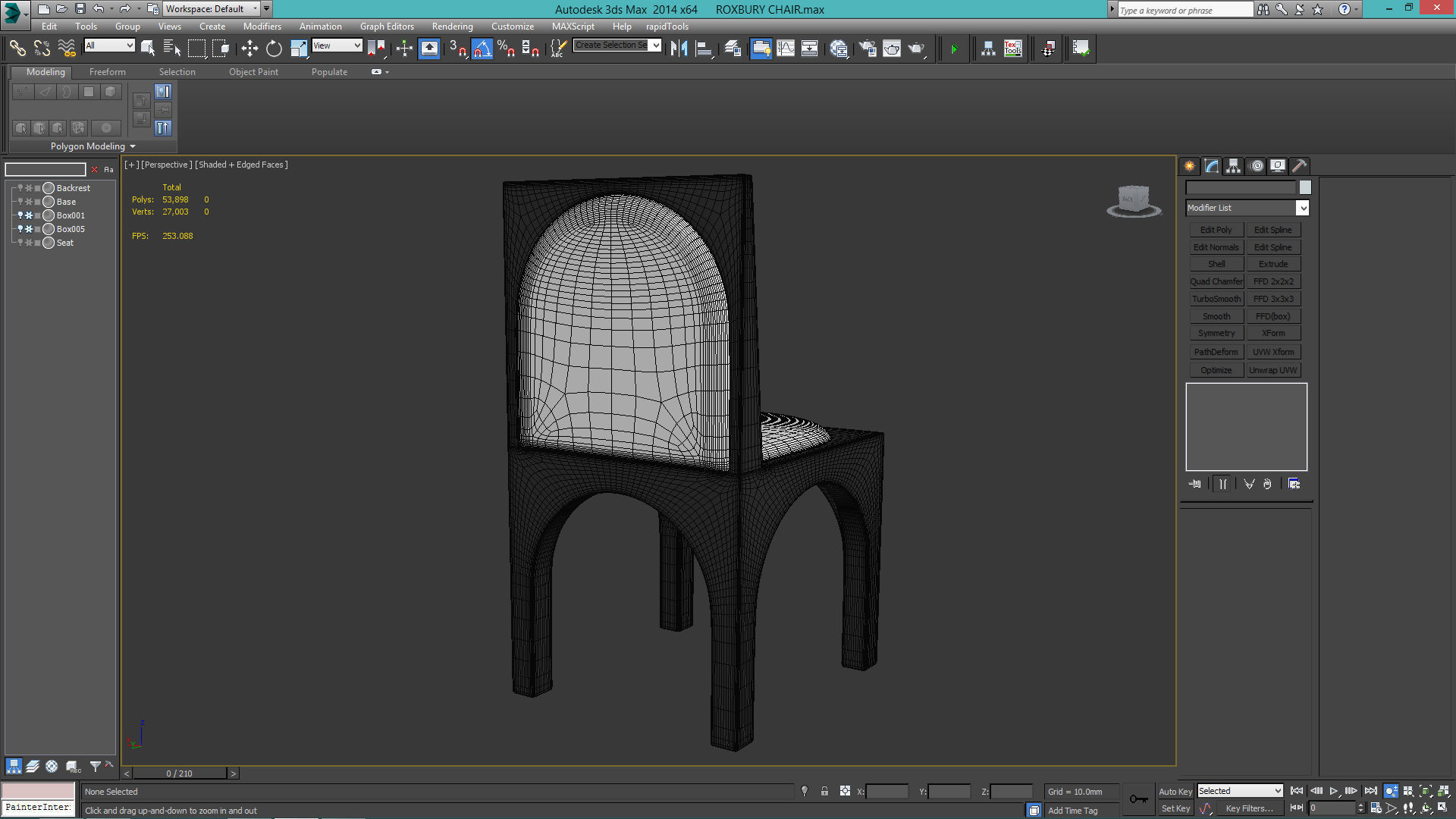Click Bind to Space Warp icon
Viewport: 1456px width, 819px height.
click(67, 49)
